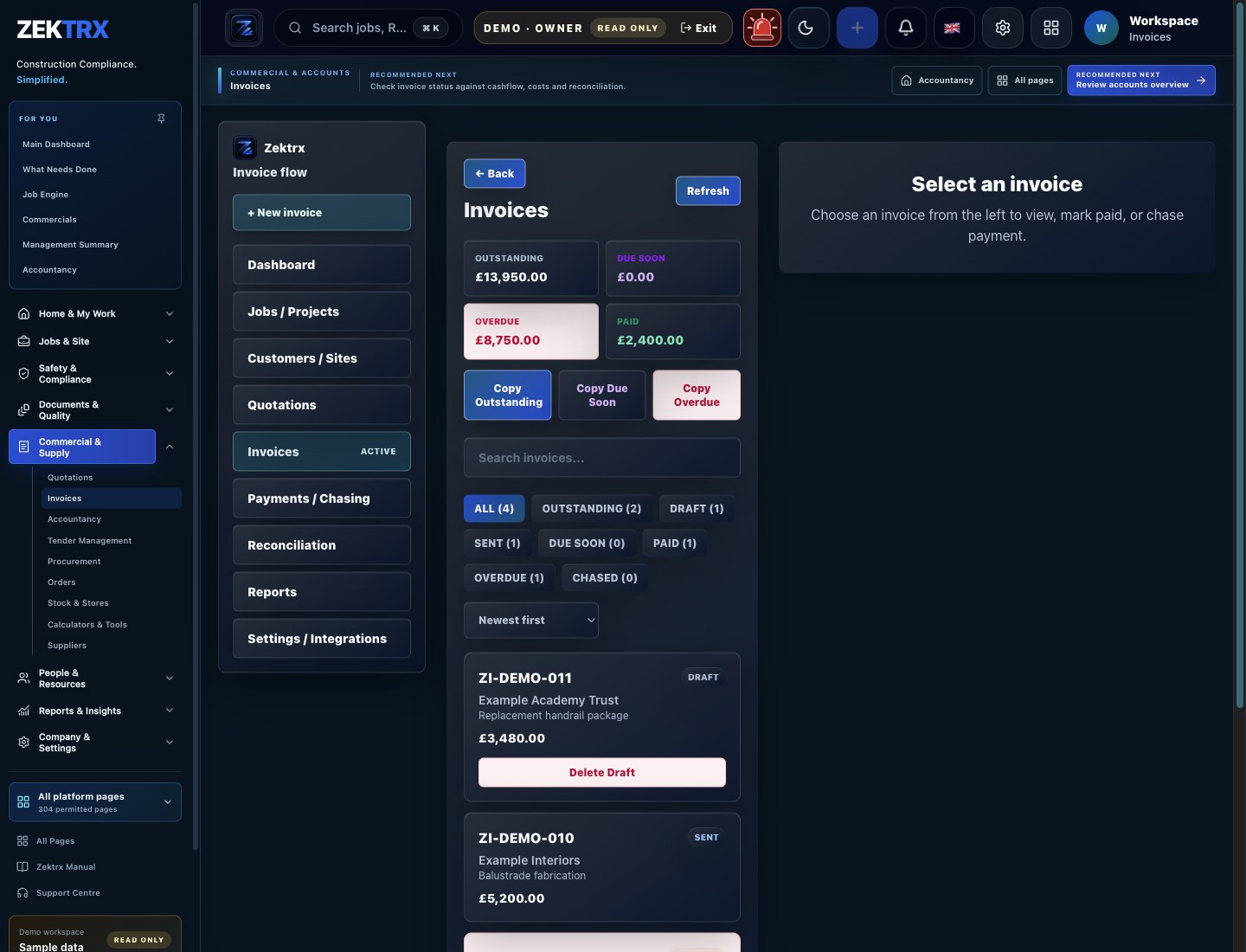Toggle dark mode moon icon
Viewport: 1246px width, 952px height.
(809, 28)
